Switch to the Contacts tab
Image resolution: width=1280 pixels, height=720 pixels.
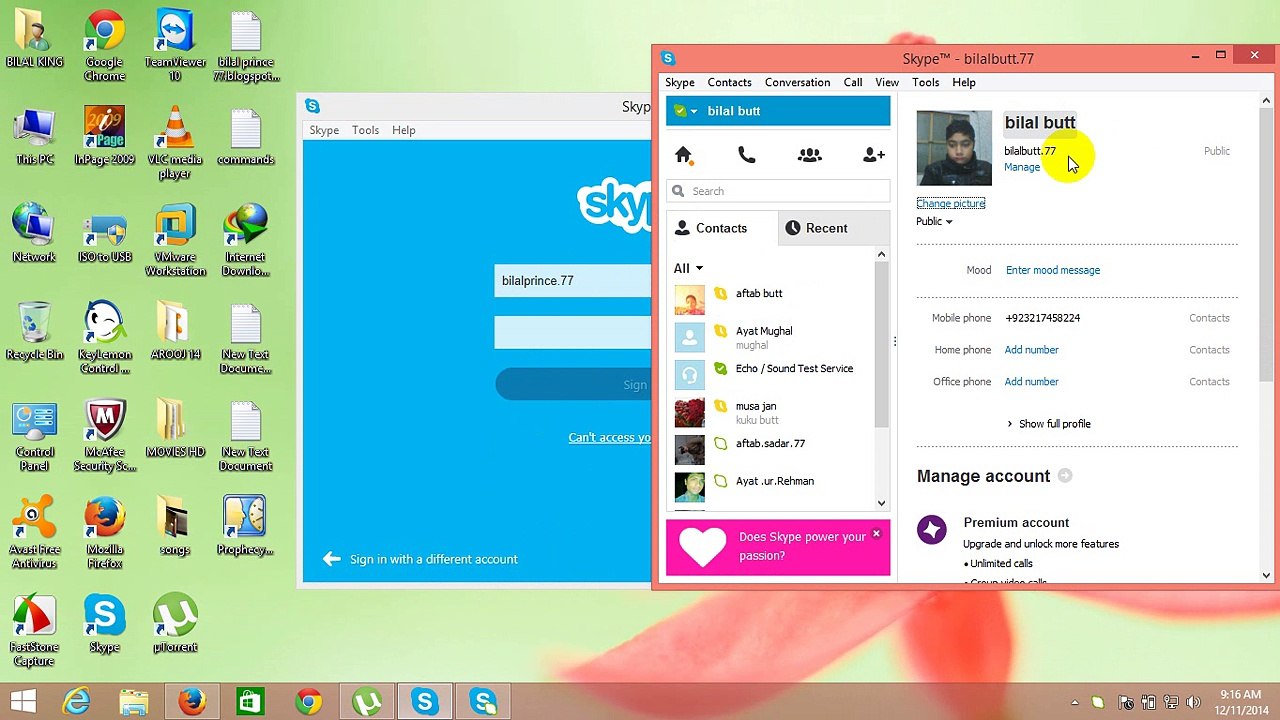click(x=721, y=228)
